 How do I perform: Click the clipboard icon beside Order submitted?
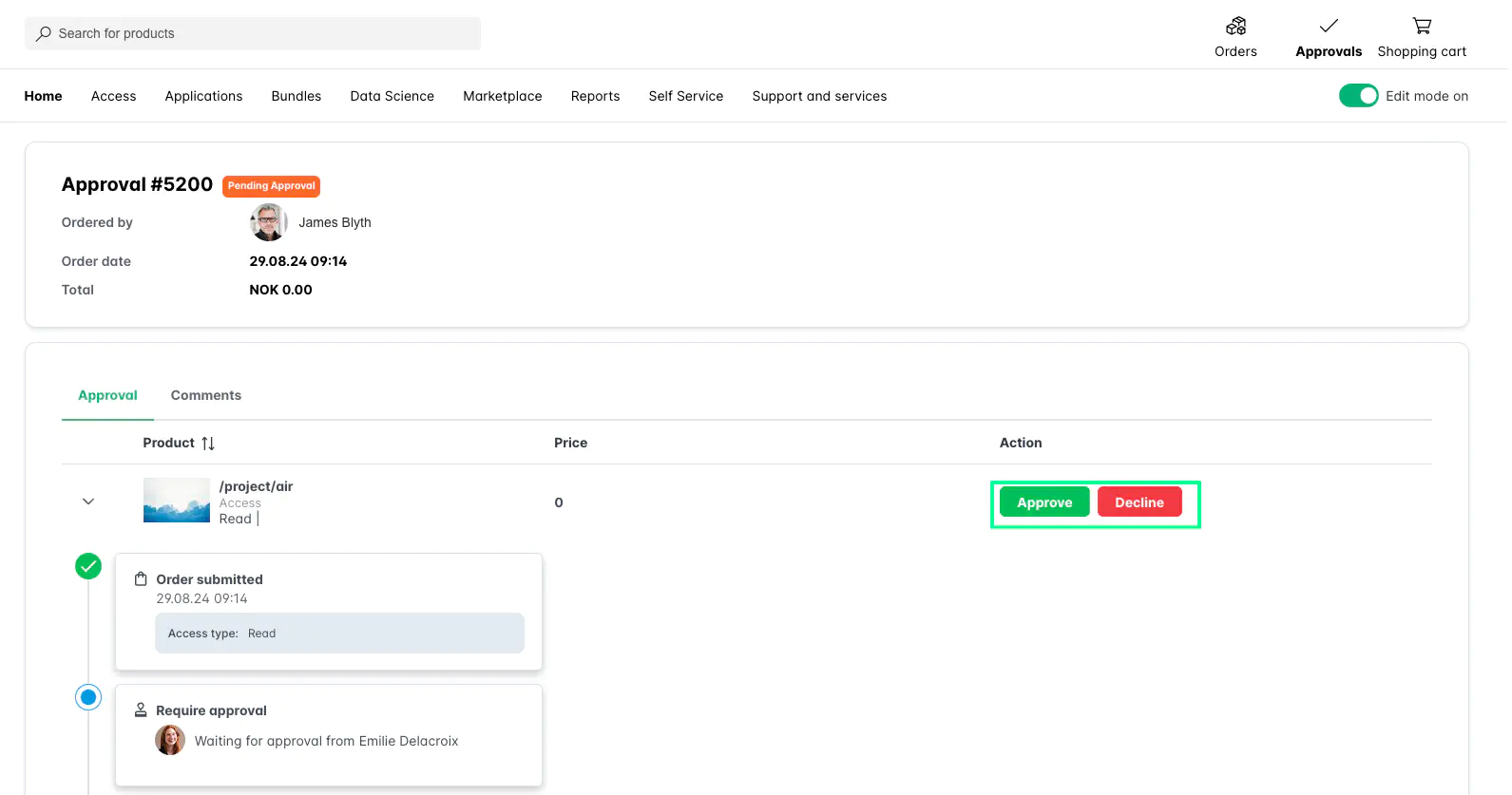[141, 579]
